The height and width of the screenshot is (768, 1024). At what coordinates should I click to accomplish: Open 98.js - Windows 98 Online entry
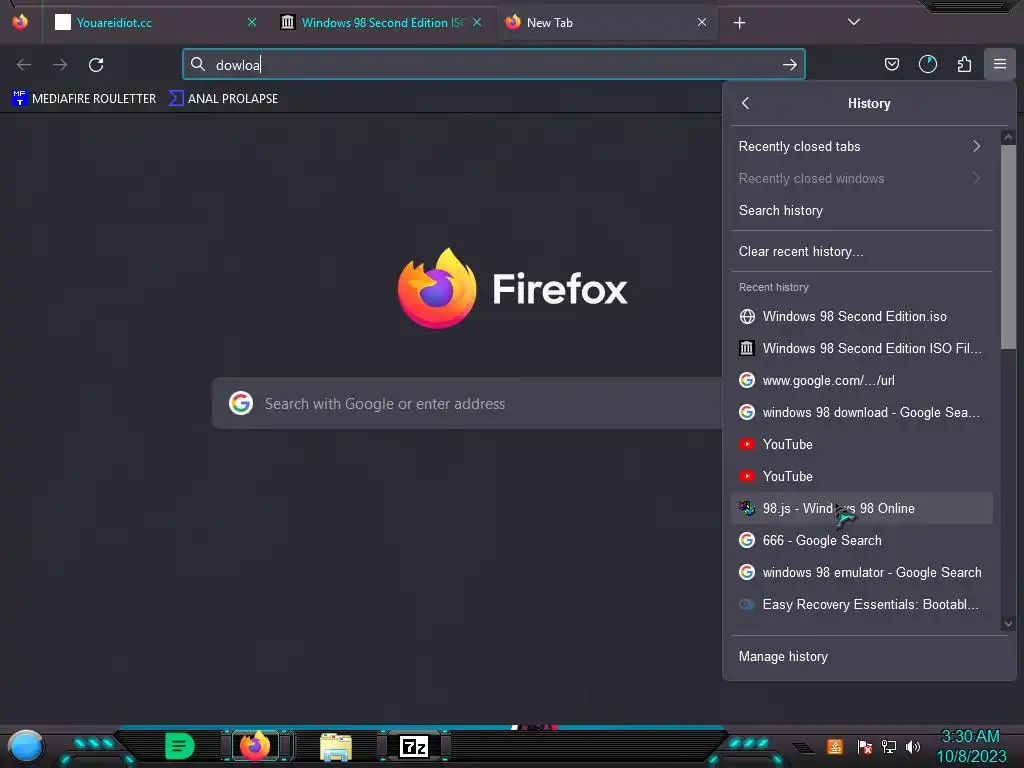coord(861,508)
